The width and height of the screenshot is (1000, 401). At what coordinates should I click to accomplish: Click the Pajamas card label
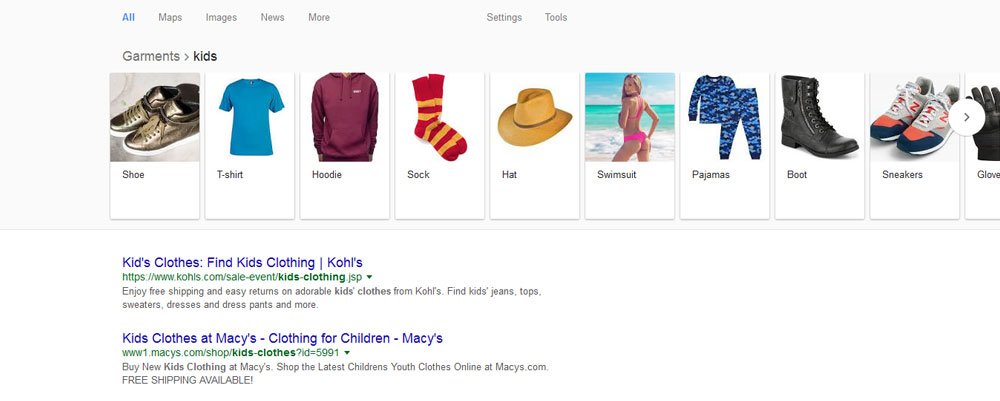(x=711, y=175)
